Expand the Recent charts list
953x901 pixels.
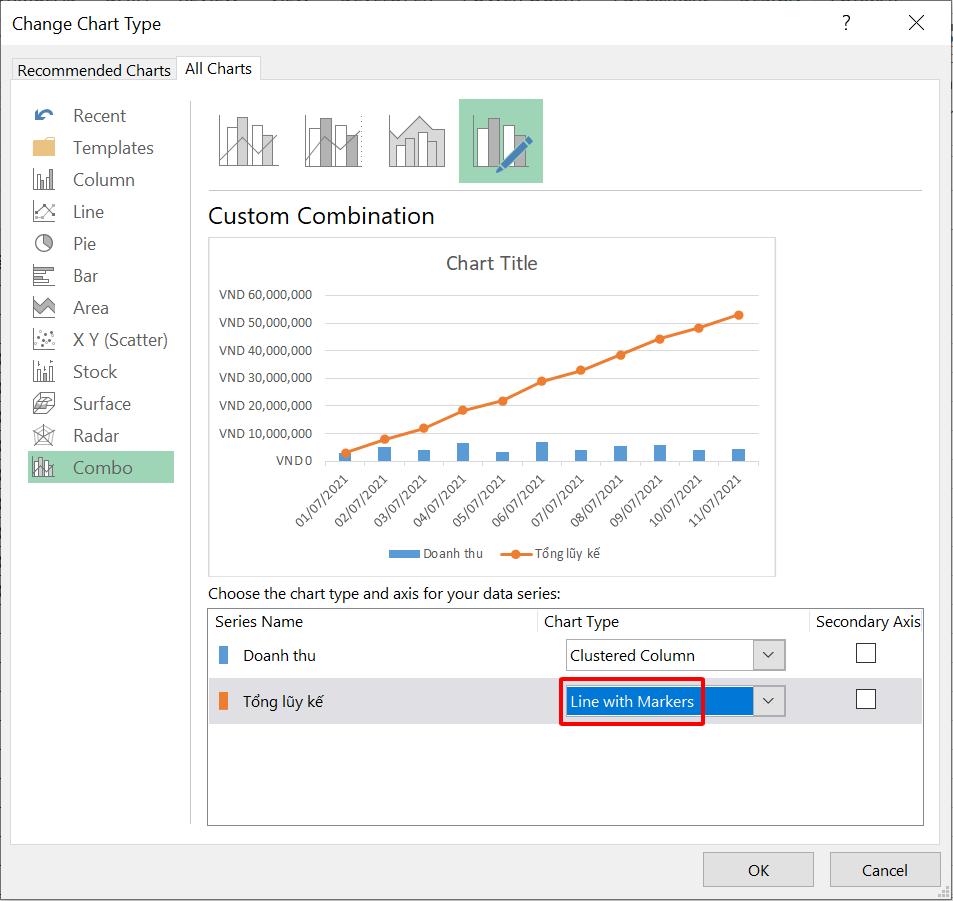(99, 115)
